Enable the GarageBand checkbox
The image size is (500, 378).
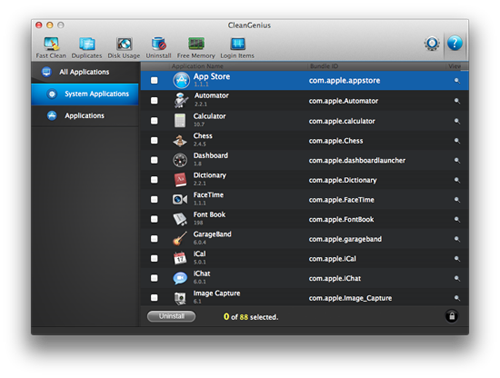coord(154,239)
